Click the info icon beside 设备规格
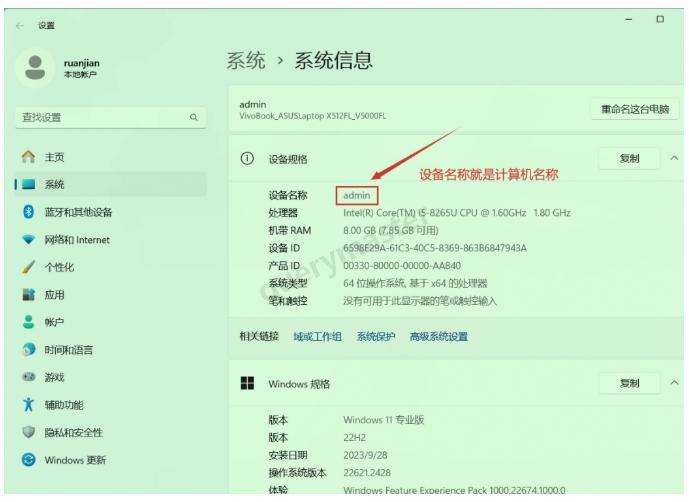This screenshot has height=502, width=689. (247, 158)
